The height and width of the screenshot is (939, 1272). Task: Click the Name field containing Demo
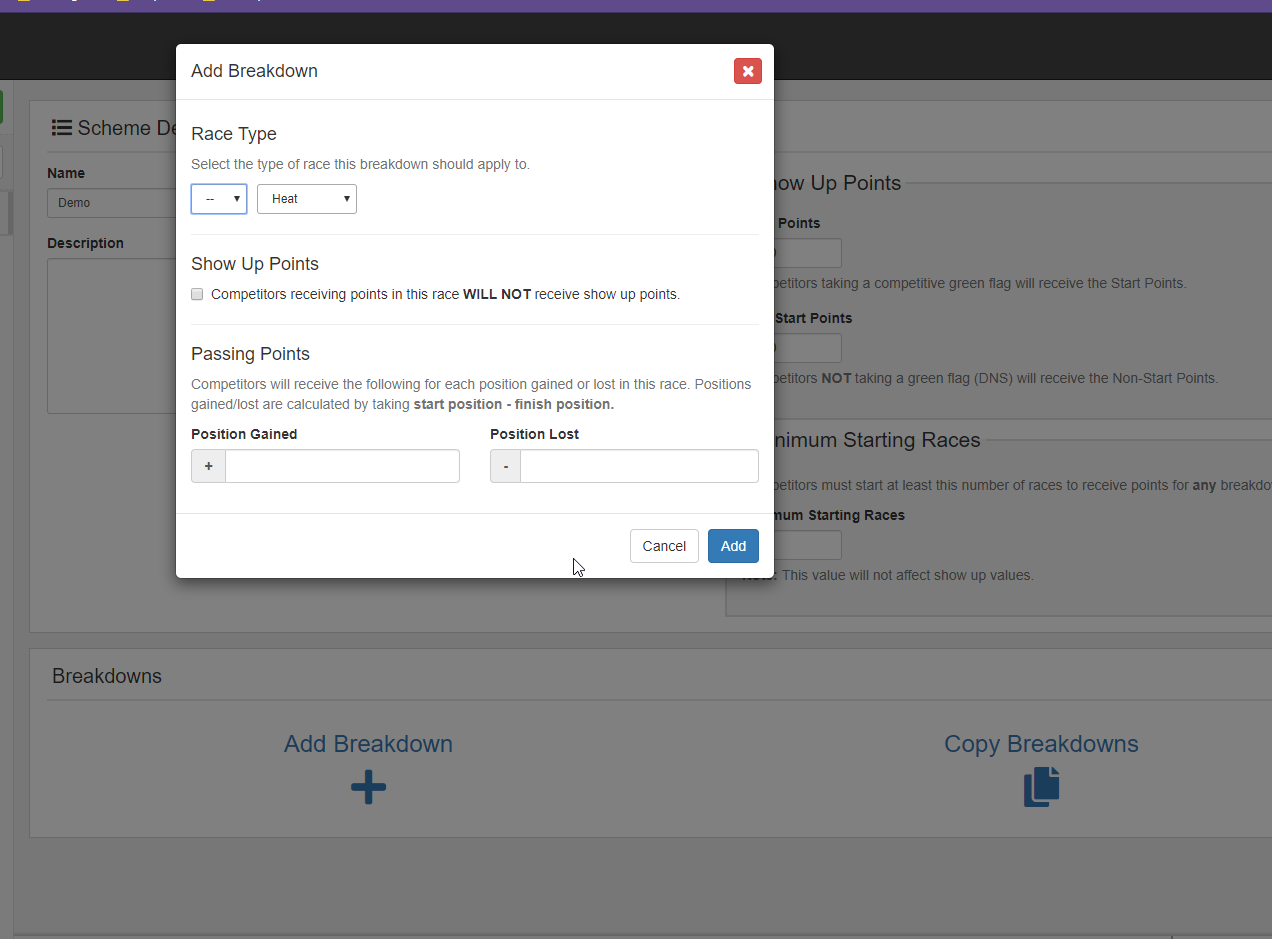click(112, 203)
